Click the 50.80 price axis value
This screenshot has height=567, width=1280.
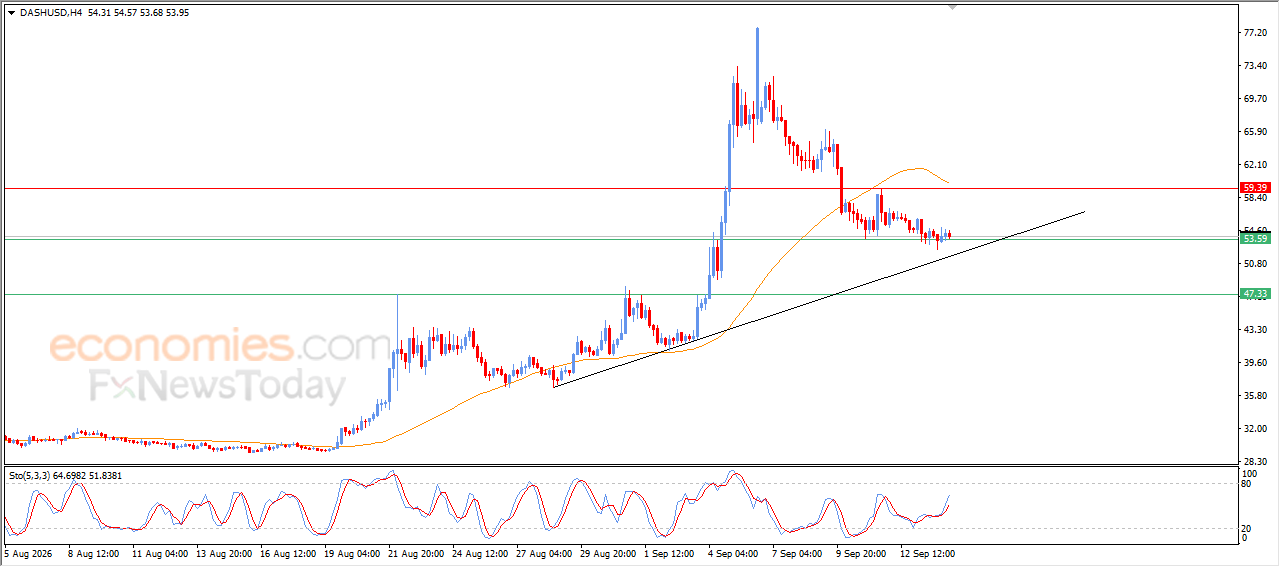(x=1255, y=264)
